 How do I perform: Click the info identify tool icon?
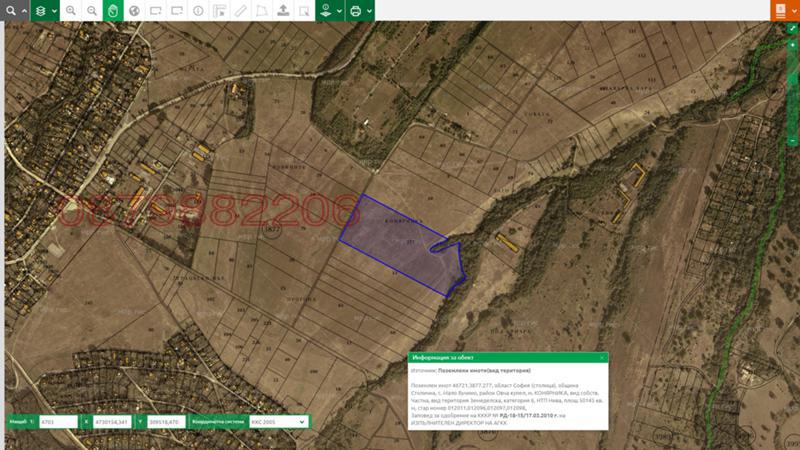[198, 10]
